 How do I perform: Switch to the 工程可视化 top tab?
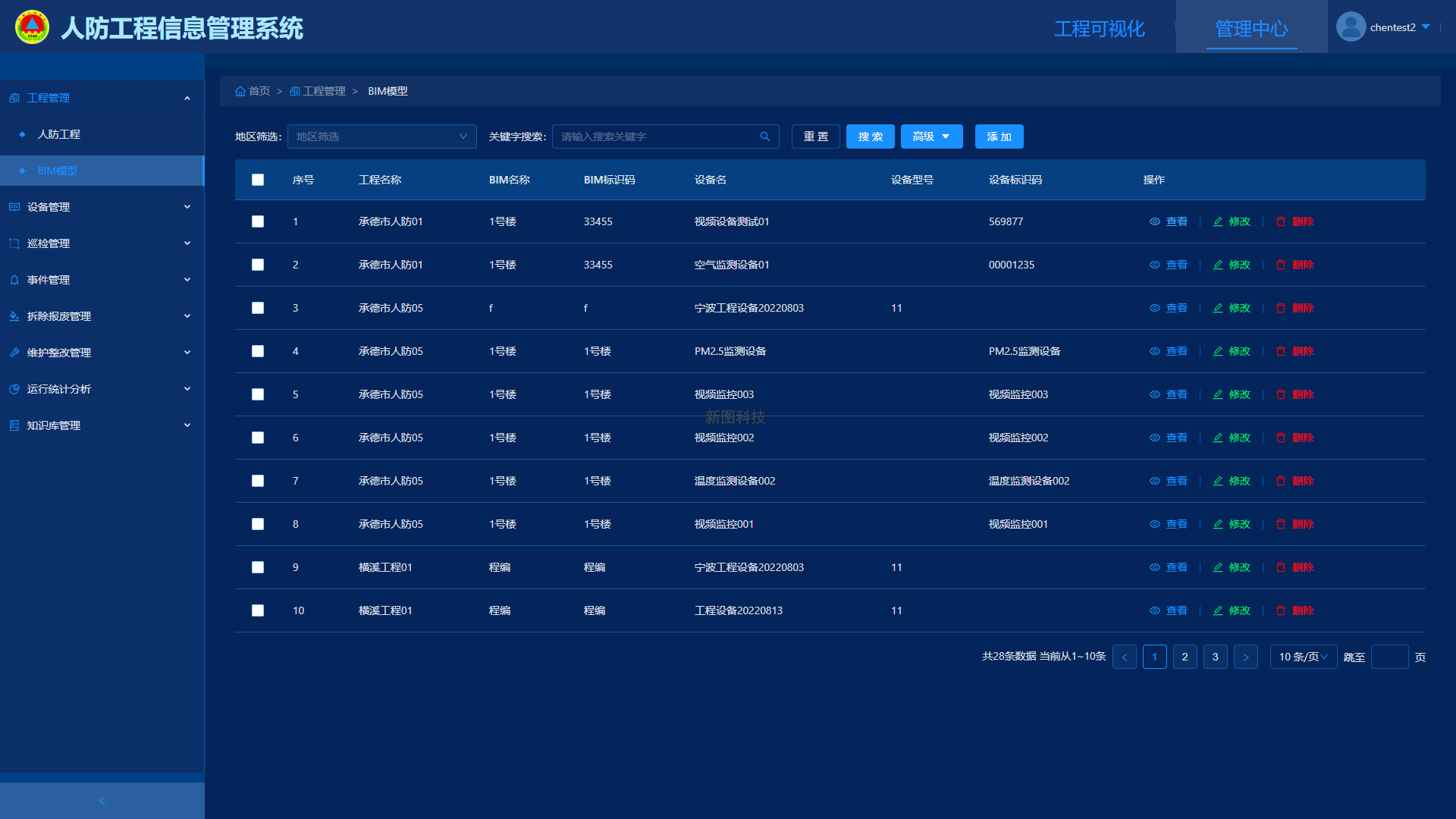click(x=1099, y=29)
